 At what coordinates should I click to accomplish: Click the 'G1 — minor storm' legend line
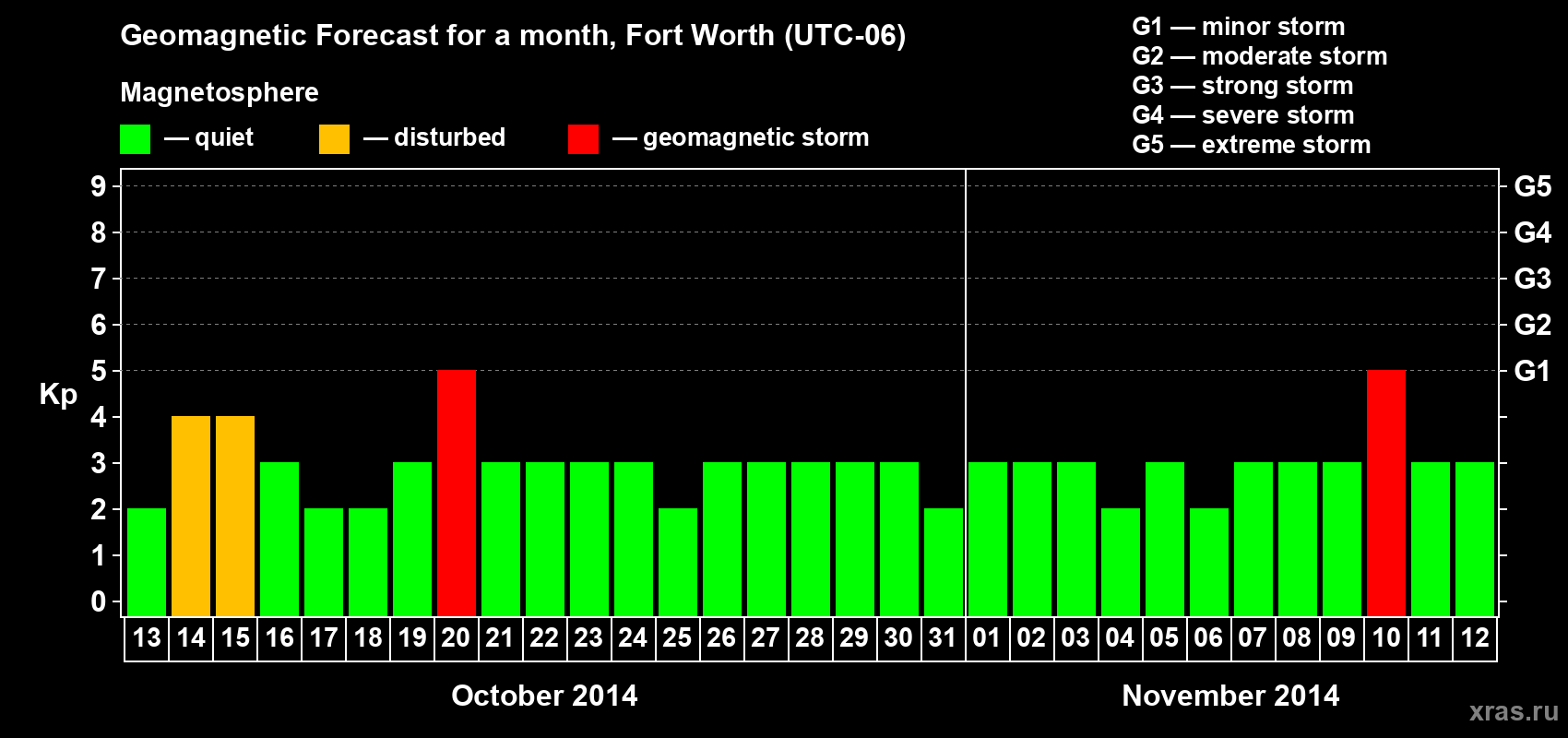pyautogui.click(x=1239, y=27)
